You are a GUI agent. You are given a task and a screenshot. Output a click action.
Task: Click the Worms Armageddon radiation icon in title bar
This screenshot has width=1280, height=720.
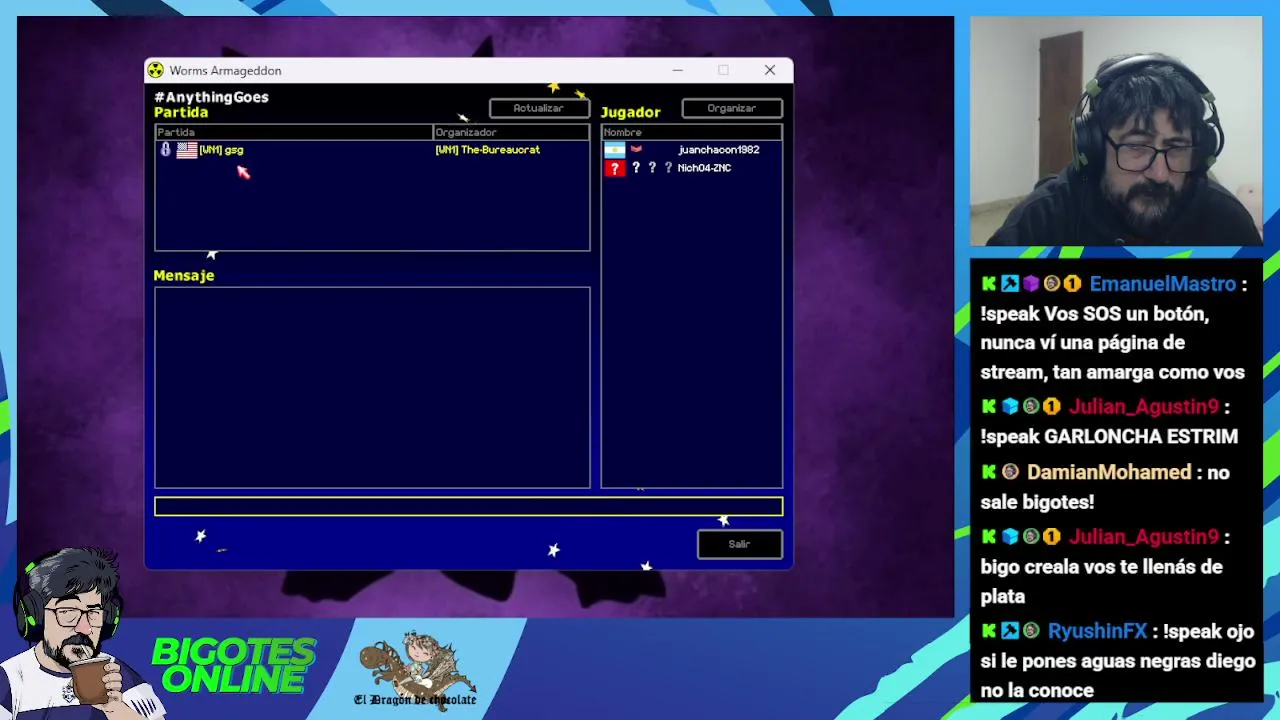(x=156, y=70)
